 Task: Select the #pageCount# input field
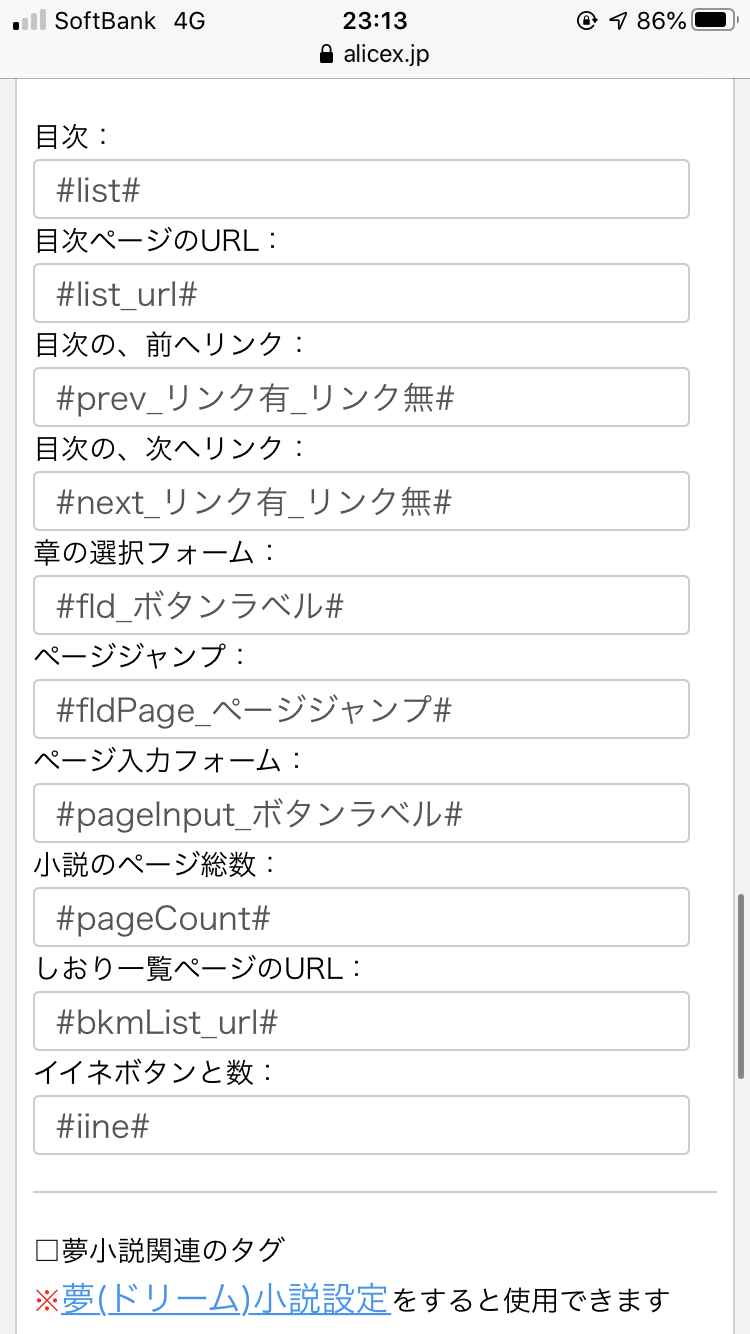[x=361, y=917]
